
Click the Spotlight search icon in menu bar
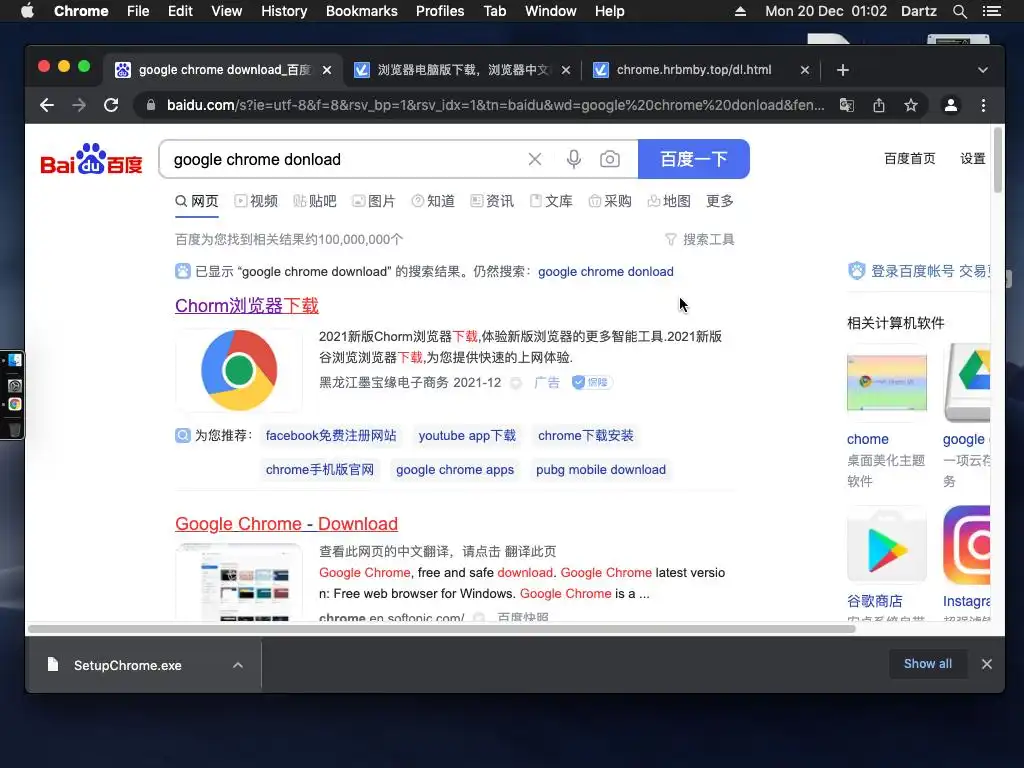click(959, 11)
